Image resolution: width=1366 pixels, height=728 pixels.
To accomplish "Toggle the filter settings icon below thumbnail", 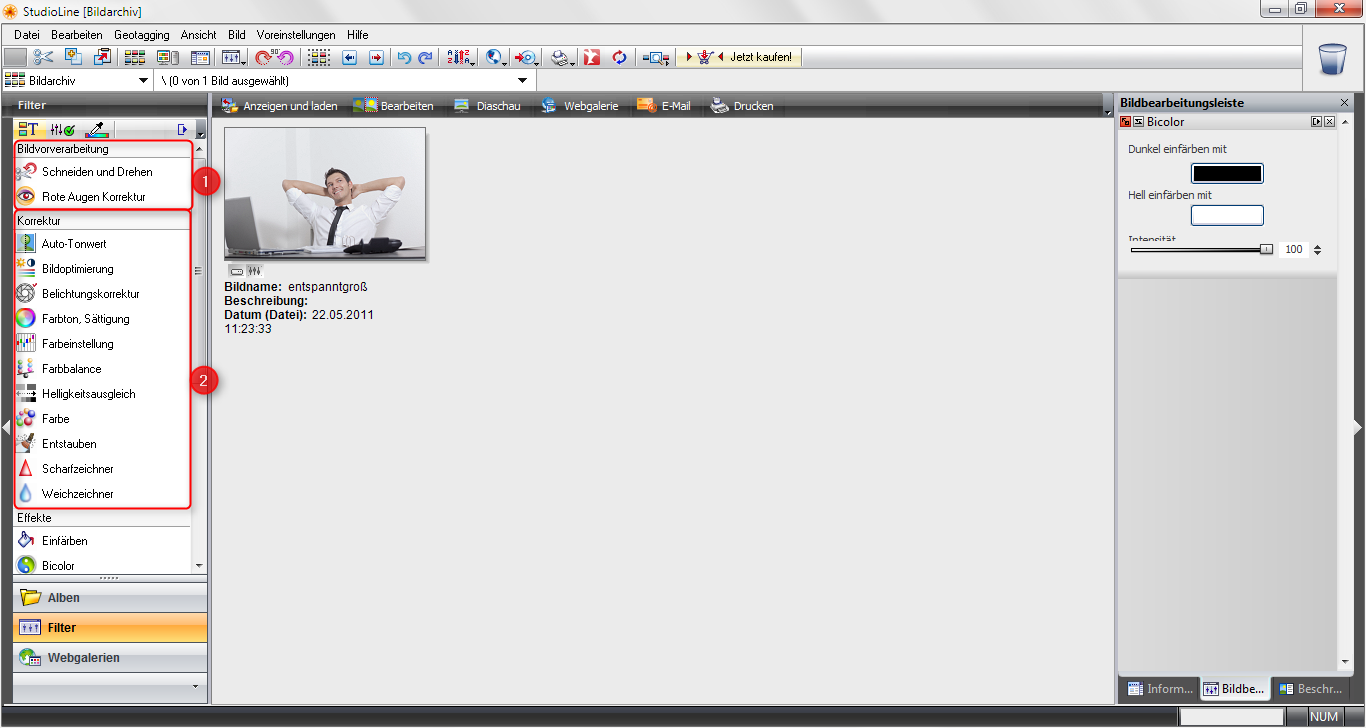I will coord(254,271).
